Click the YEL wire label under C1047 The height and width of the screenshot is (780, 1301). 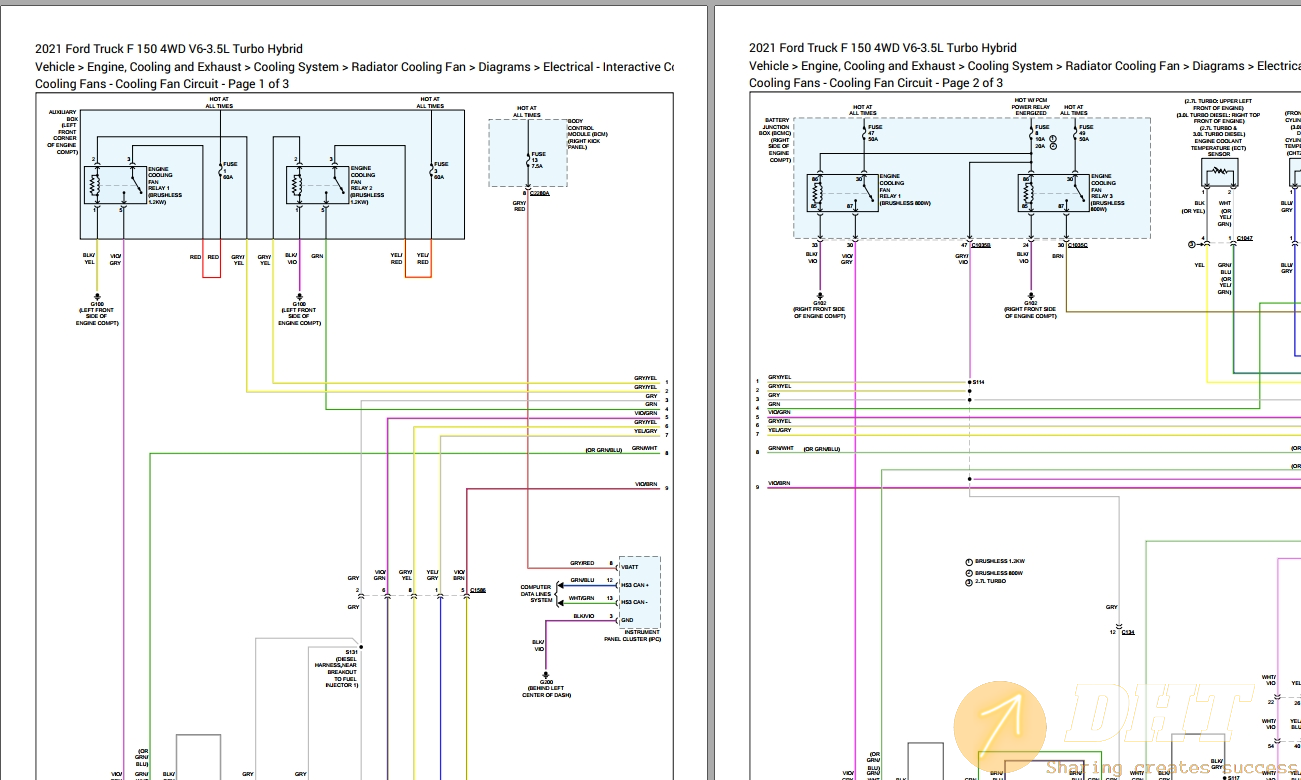pyautogui.click(x=1199, y=265)
